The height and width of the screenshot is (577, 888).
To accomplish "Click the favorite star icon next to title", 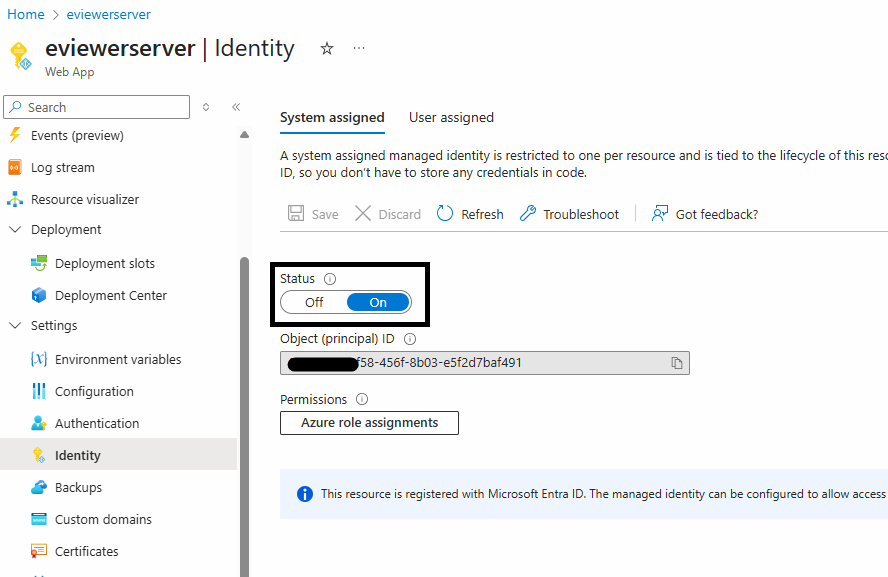I will tap(327, 48).
